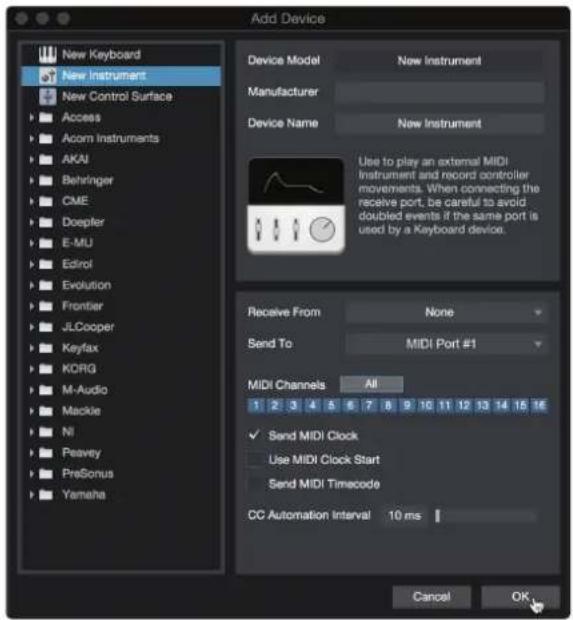Image resolution: width=573 pixels, height=620 pixels.
Task: Click the CME folder icon
Action: point(46,201)
